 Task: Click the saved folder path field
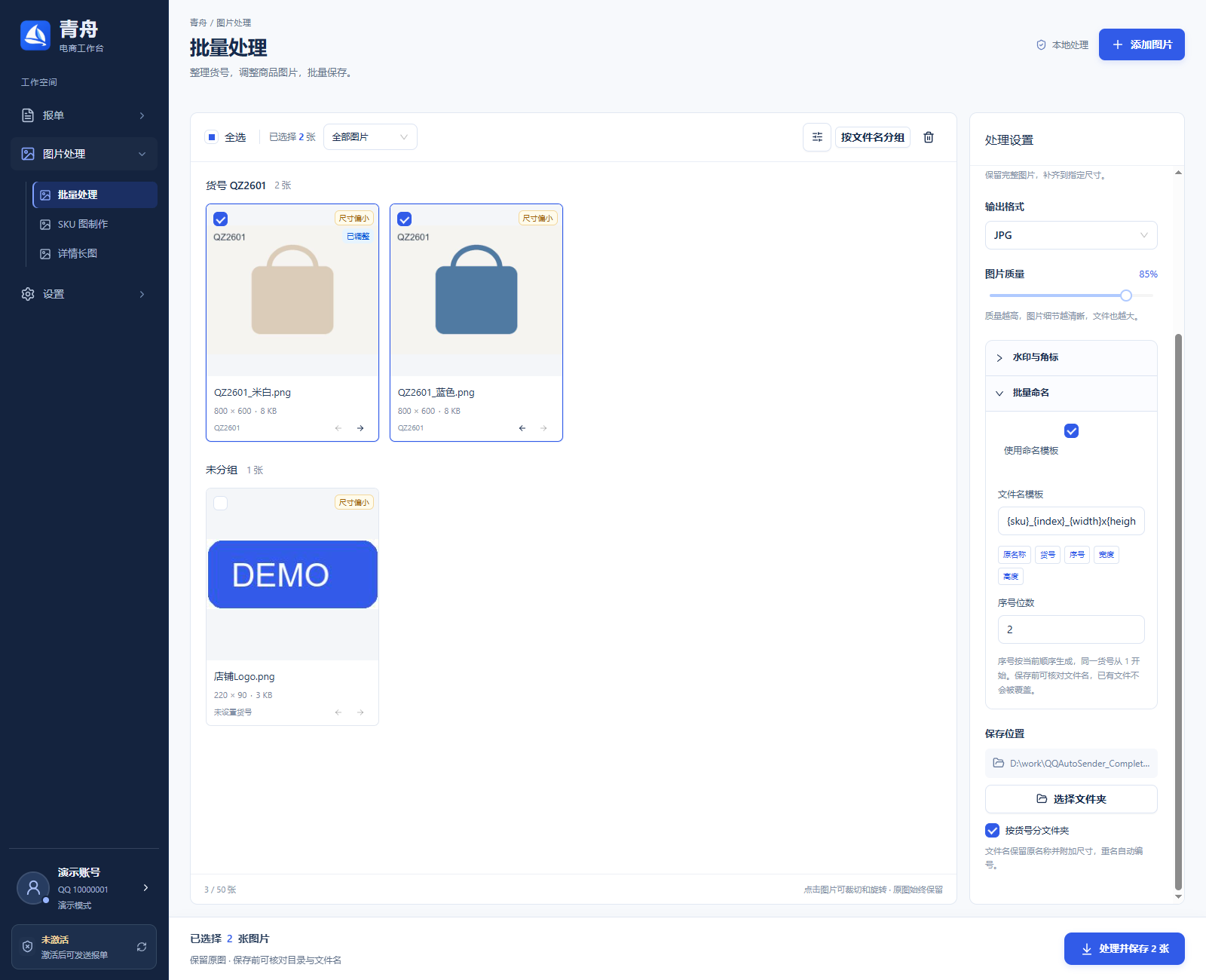point(1071,764)
